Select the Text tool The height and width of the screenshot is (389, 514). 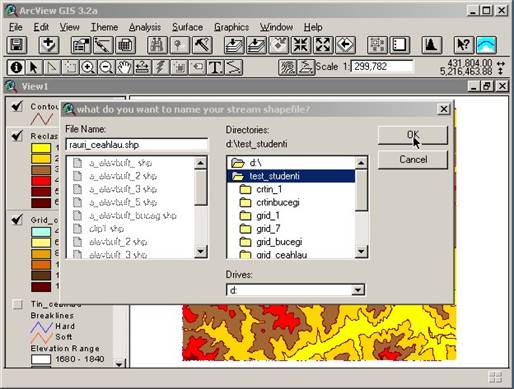point(215,67)
